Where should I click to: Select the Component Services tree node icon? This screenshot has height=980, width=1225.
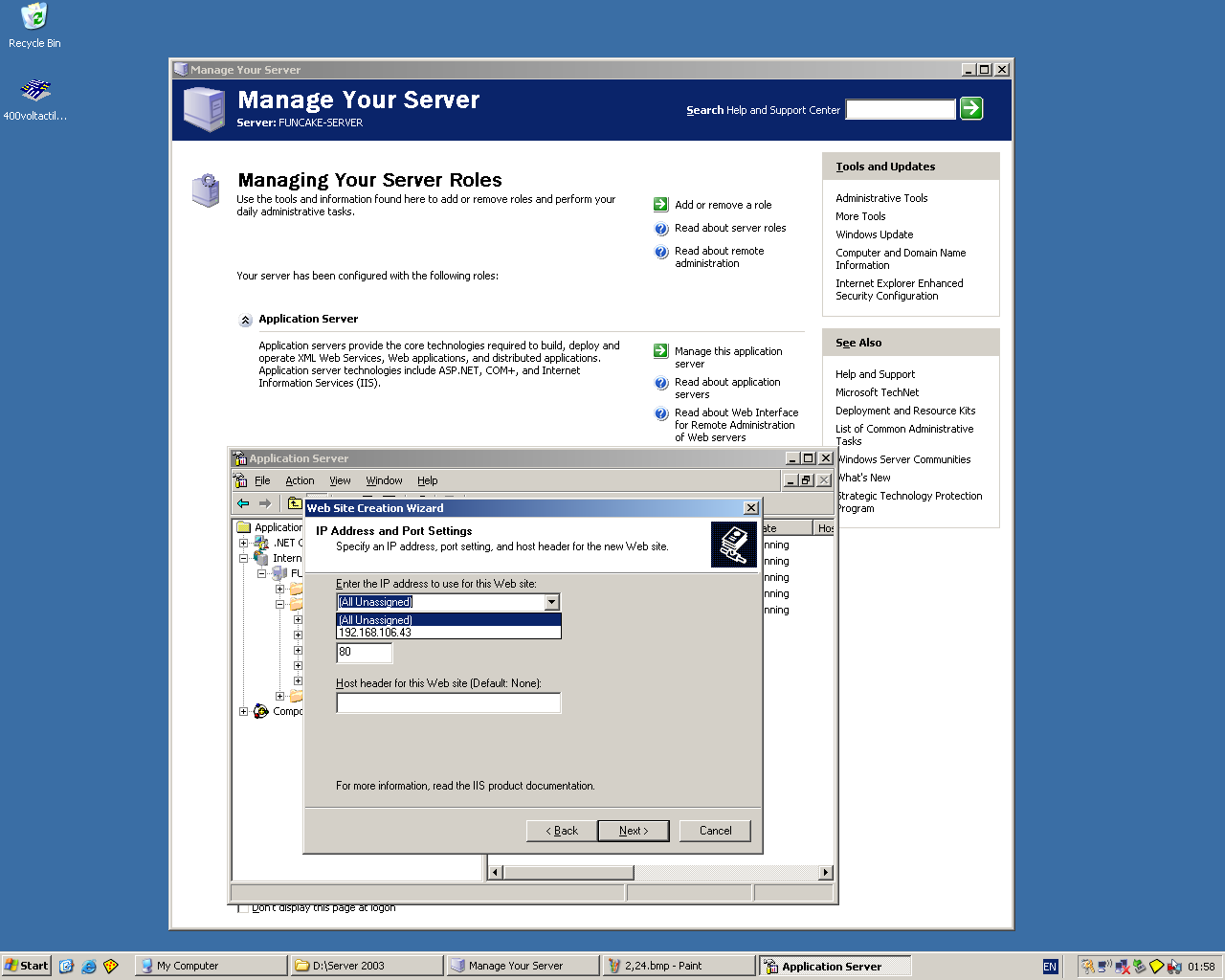pos(261,711)
